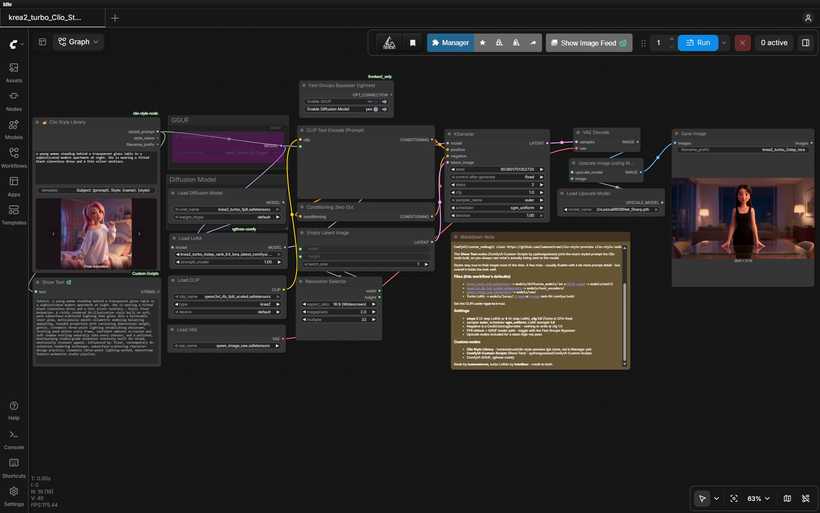Image resolution: width=820 pixels, height=513 pixels.
Task: Cancel current run with red X
Action: 742,43
